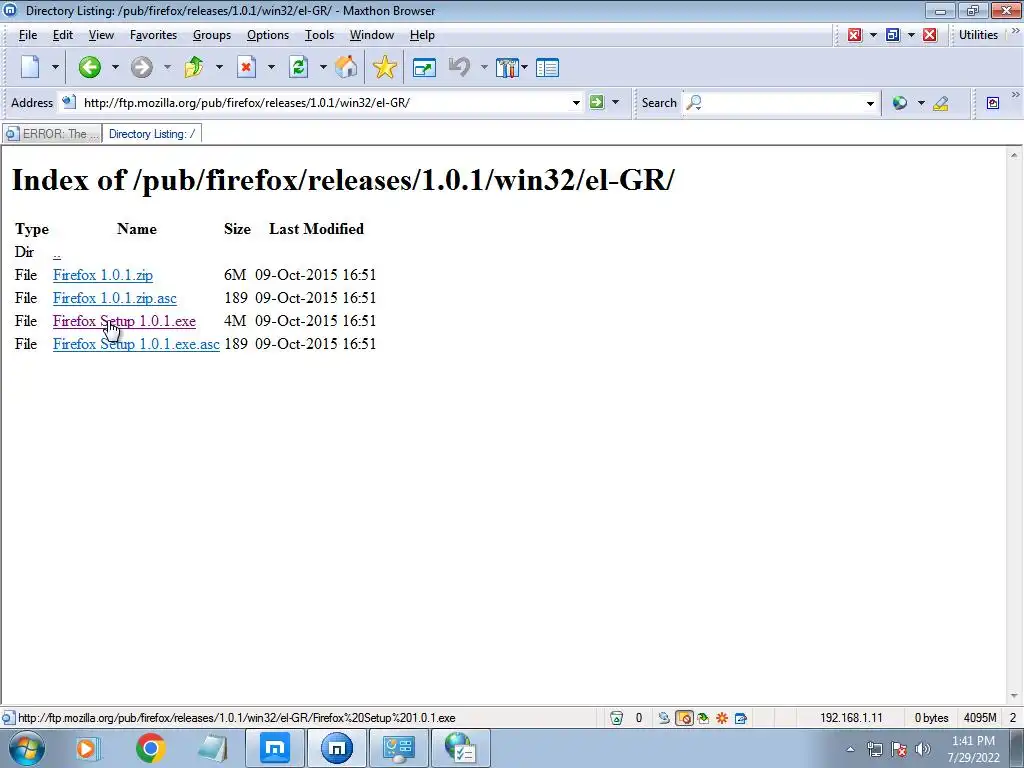
Task: Select the 'Directory Listing: /' tab
Action: [152, 134]
